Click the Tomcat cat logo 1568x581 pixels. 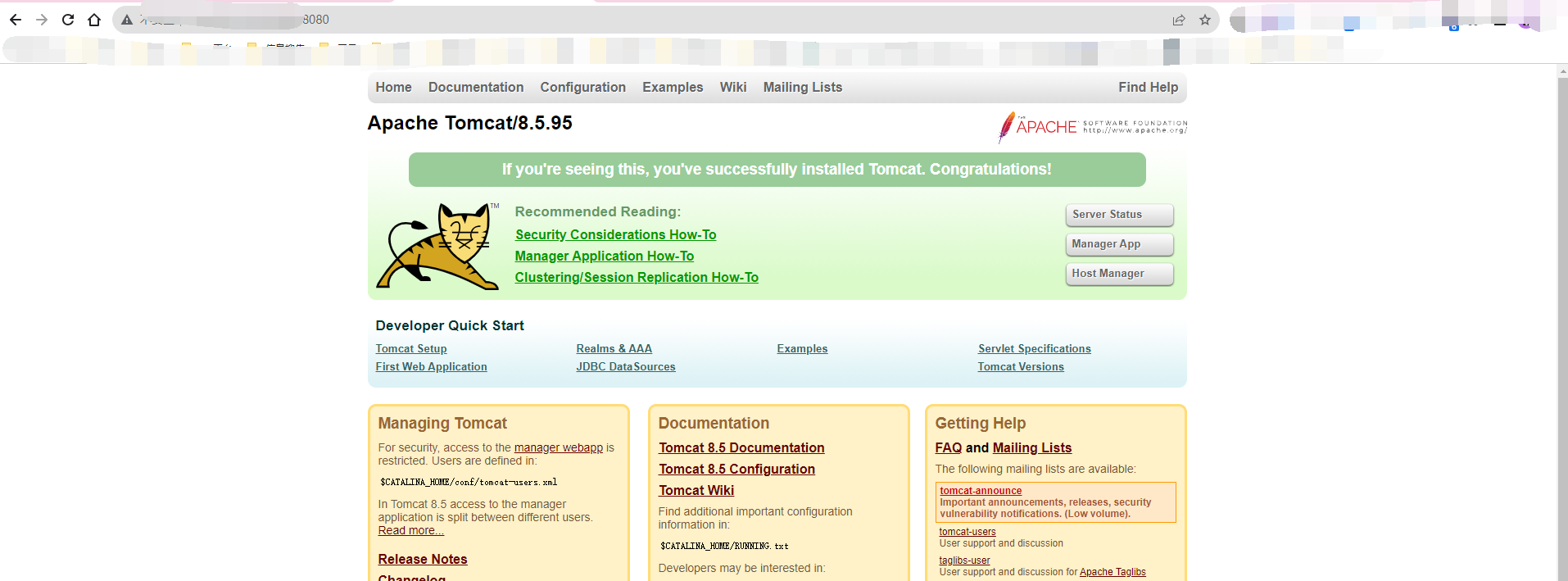click(437, 246)
